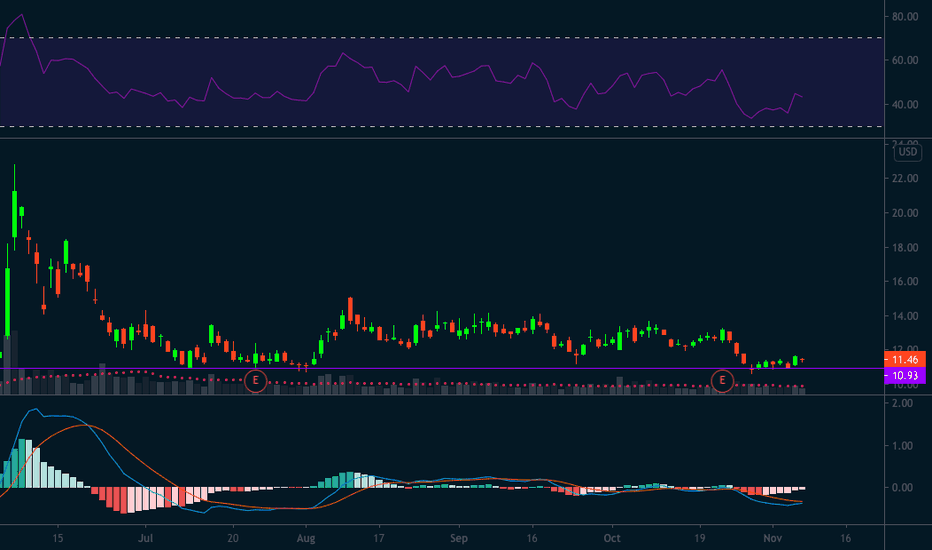
Task: Open the USD currency selector
Action: coord(908,152)
